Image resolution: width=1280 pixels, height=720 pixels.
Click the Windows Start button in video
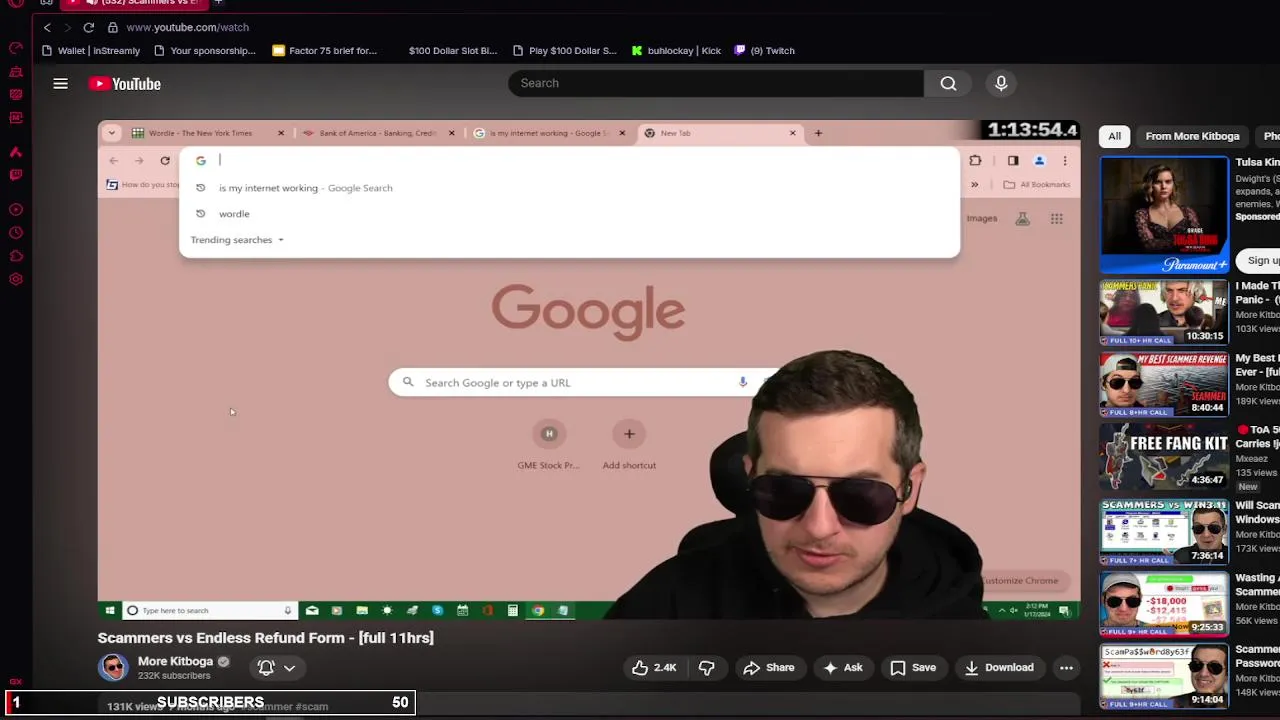110,610
